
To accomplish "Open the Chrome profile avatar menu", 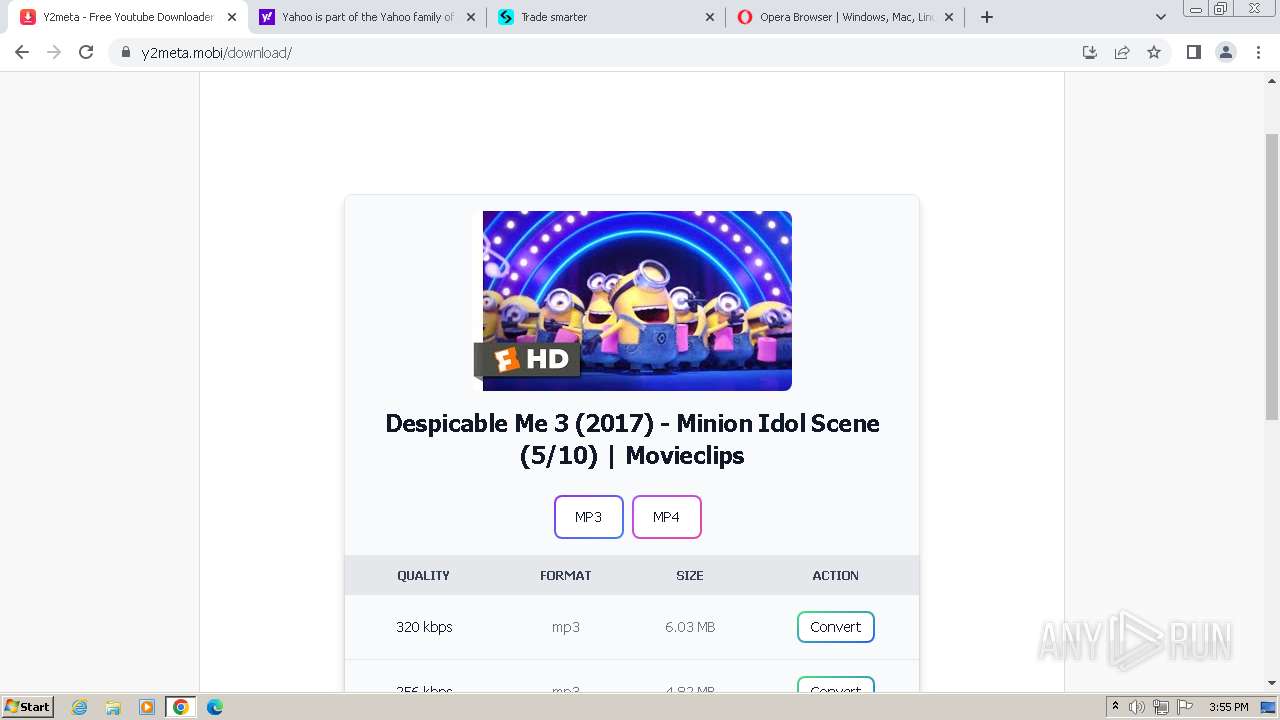I will click(1226, 52).
